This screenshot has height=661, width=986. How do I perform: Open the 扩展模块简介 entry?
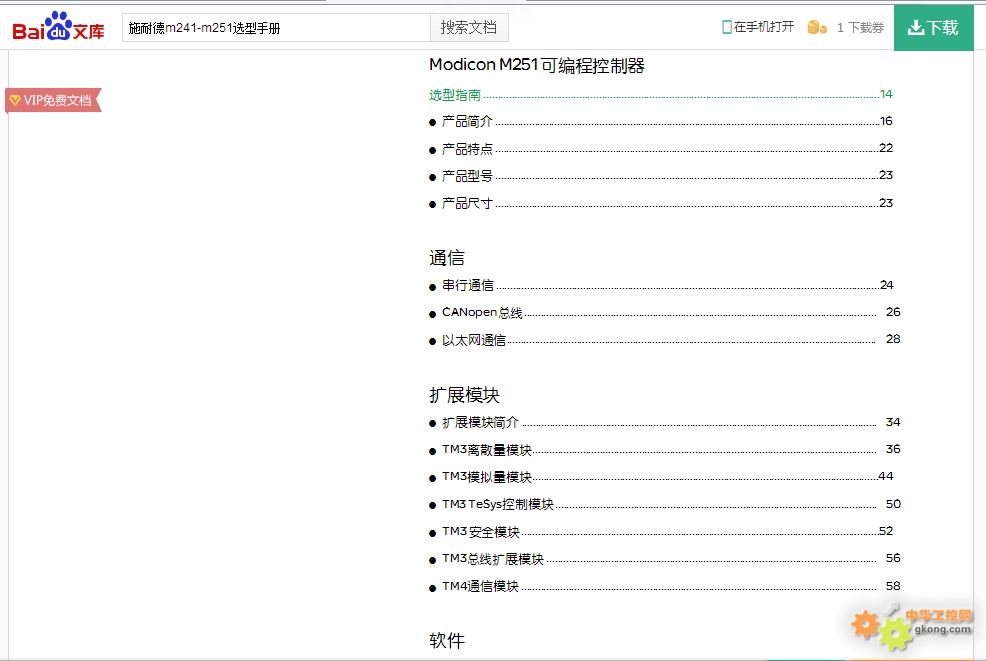click(x=480, y=423)
